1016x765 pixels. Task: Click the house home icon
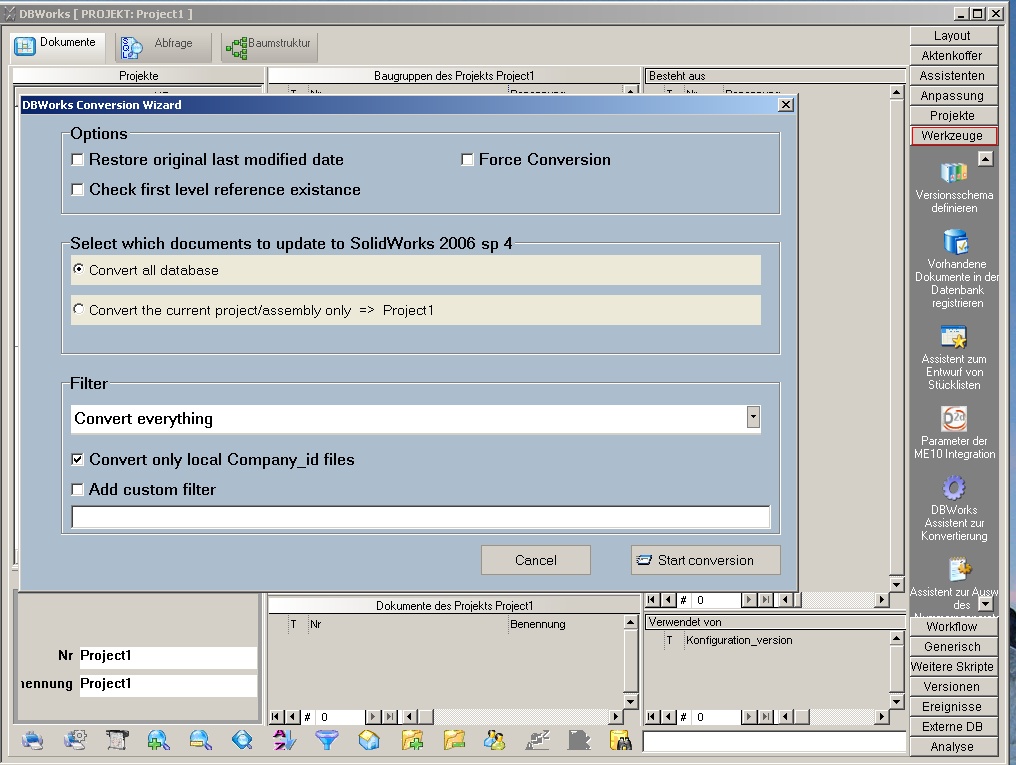pyautogui.click(x=369, y=740)
